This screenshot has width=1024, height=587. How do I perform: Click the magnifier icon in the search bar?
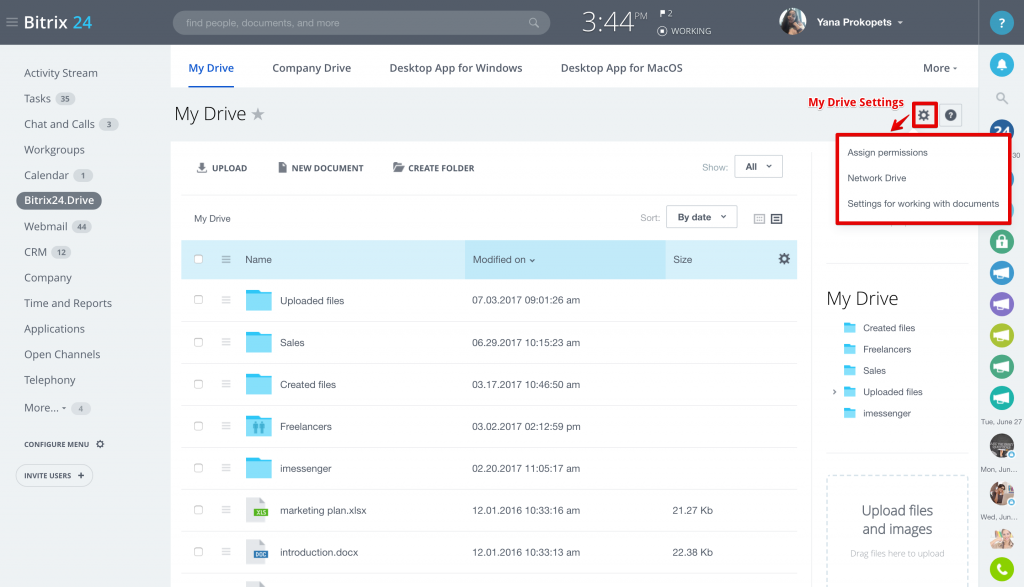534,23
